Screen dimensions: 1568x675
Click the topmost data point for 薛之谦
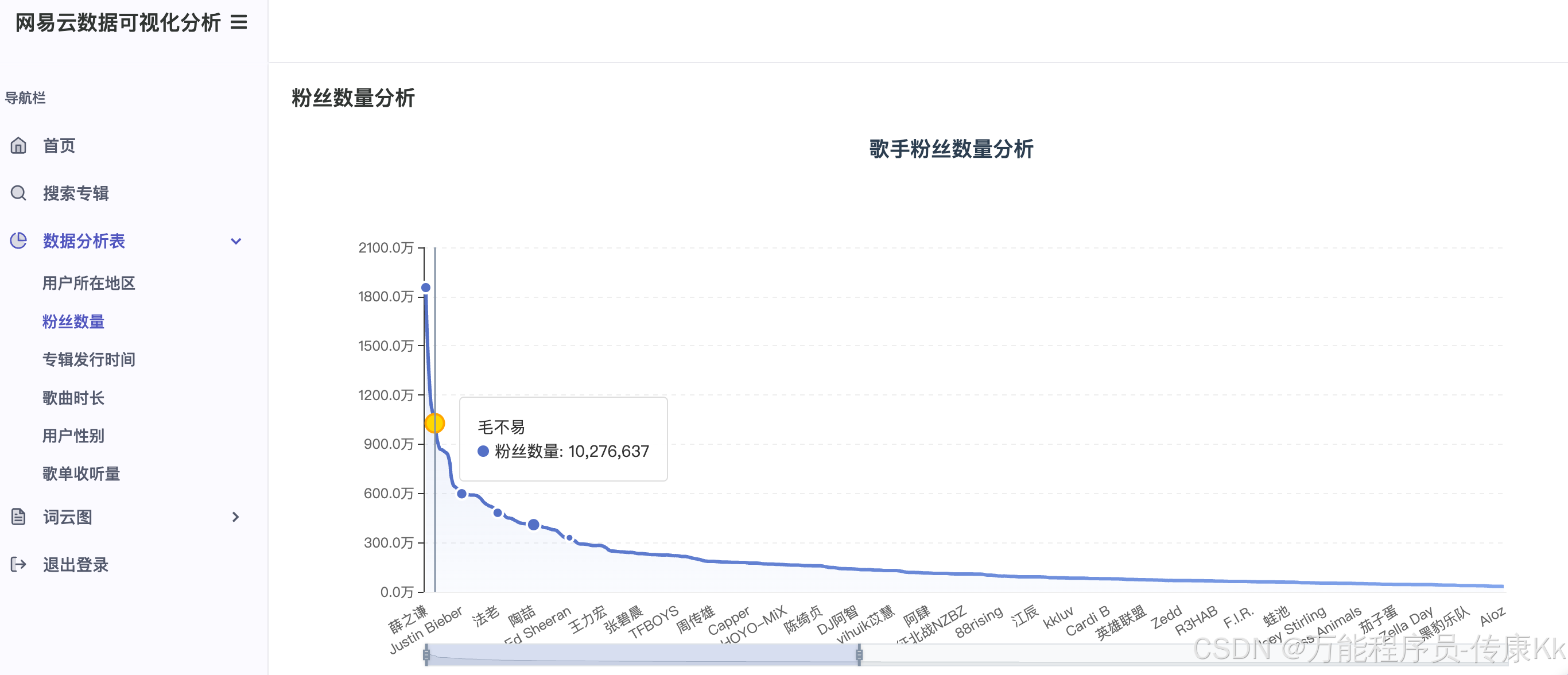[x=426, y=288]
